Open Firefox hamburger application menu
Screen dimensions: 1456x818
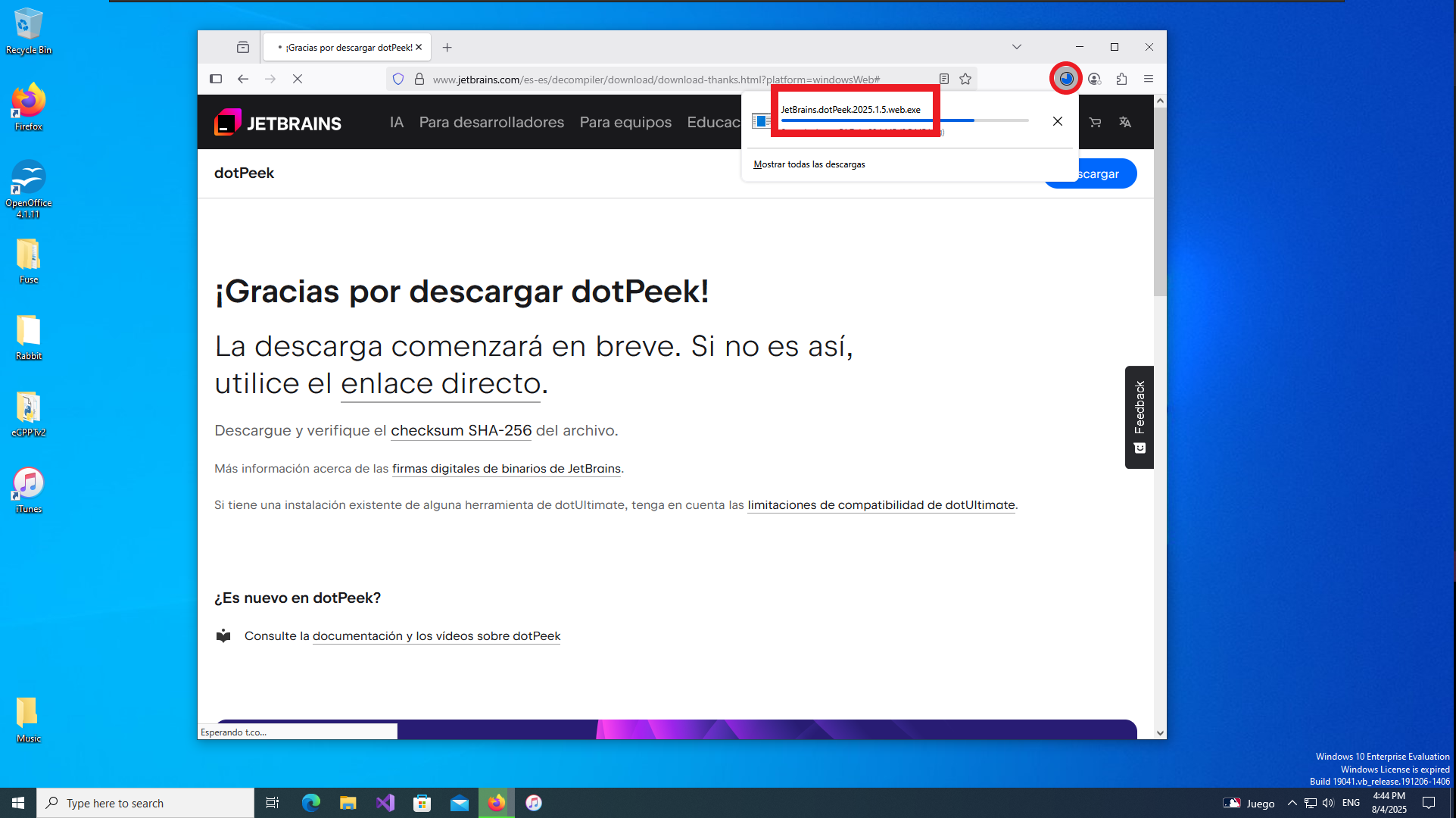point(1149,79)
